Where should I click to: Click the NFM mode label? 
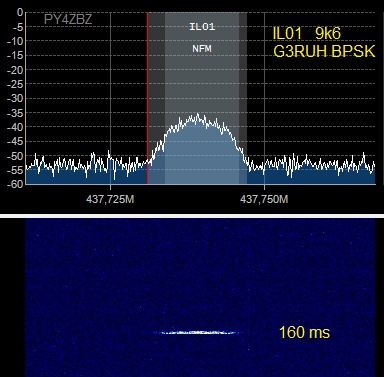click(202, 49)
